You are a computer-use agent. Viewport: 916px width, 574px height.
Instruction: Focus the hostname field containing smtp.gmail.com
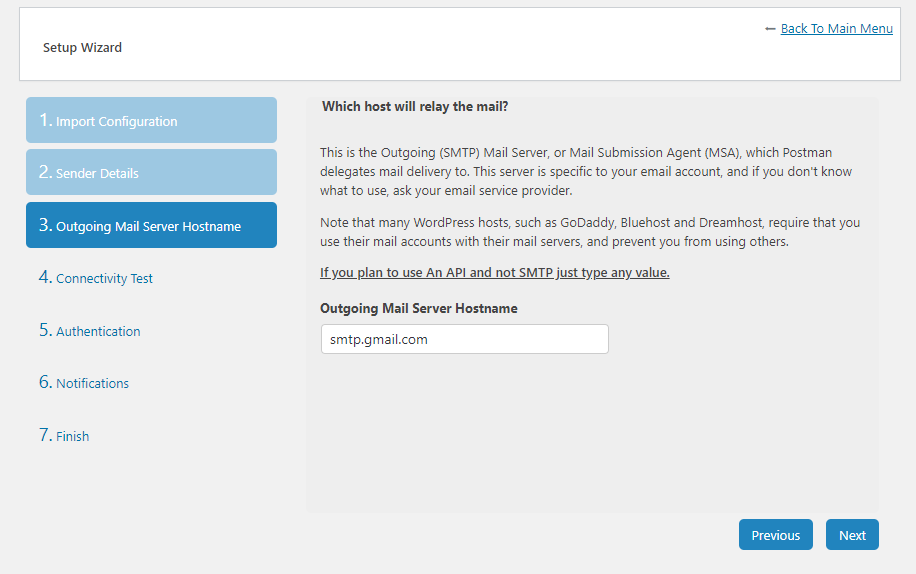point(464,339)
